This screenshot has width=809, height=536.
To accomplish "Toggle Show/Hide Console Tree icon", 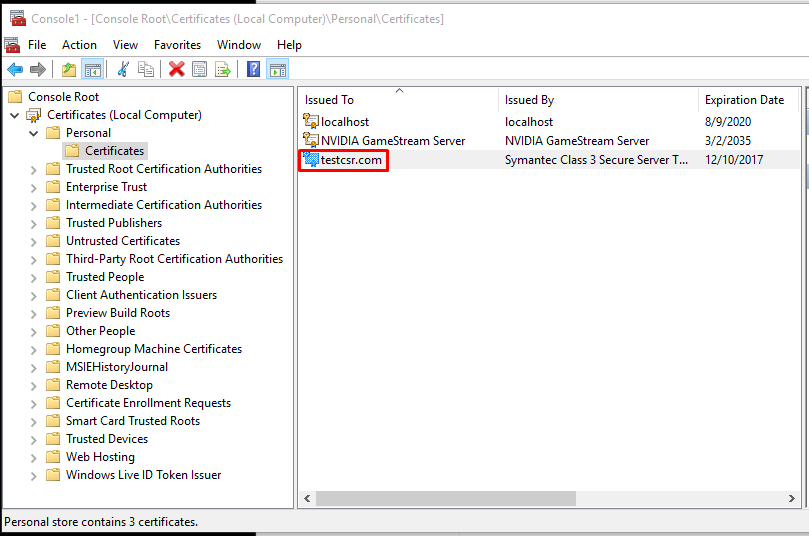I will pyautogui.click(x=93, y=69).
